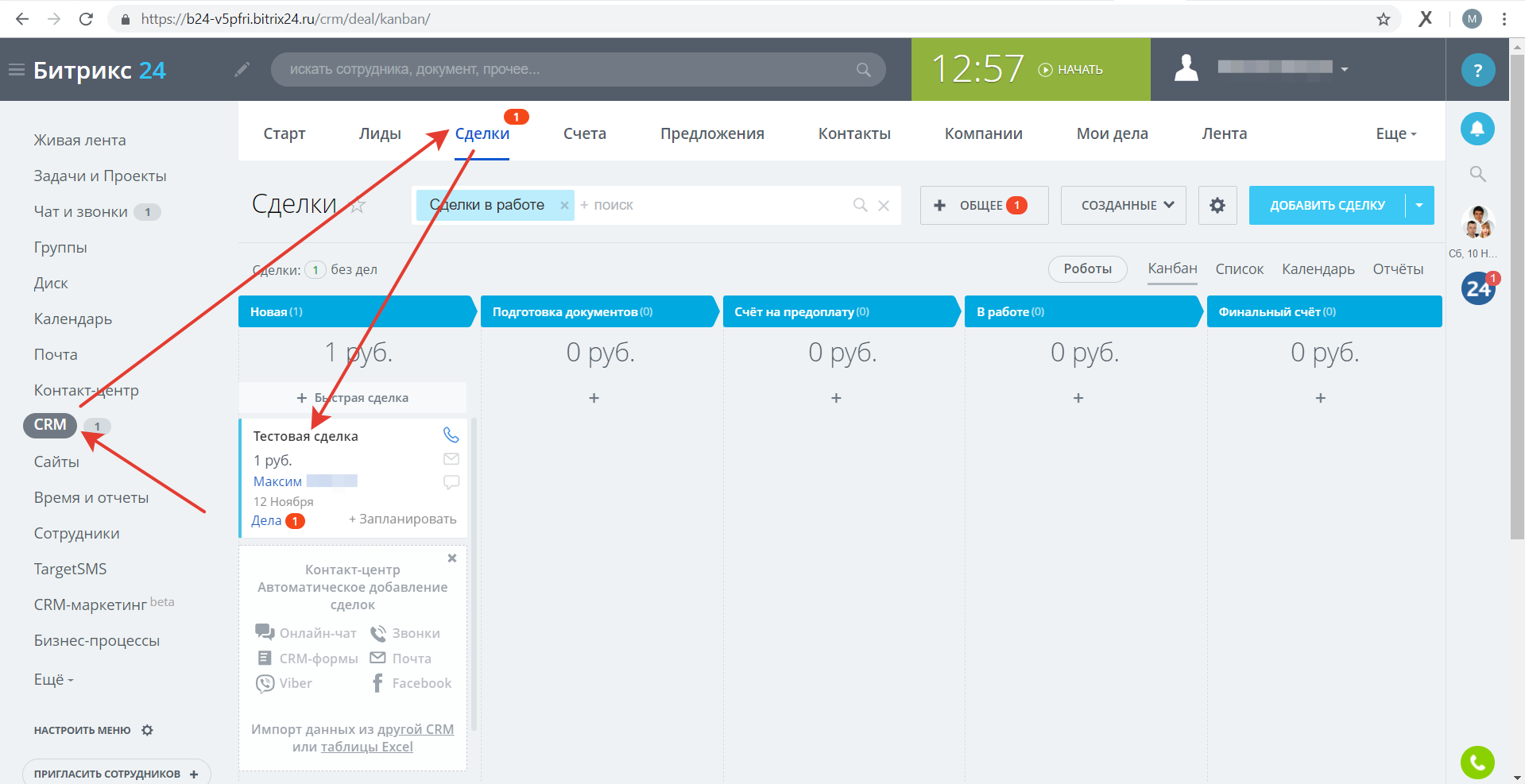Open the Дела link on the deal card
The width and height of the screenshot is (1525, 784).
coord(266,520)
